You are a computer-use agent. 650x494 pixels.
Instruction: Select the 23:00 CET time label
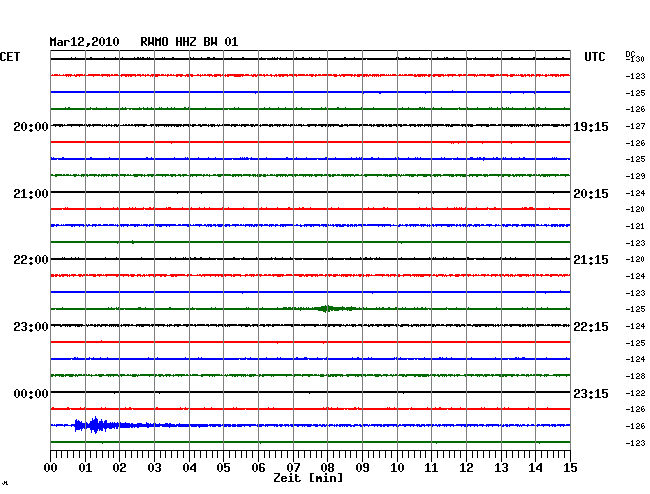point(31,327)
